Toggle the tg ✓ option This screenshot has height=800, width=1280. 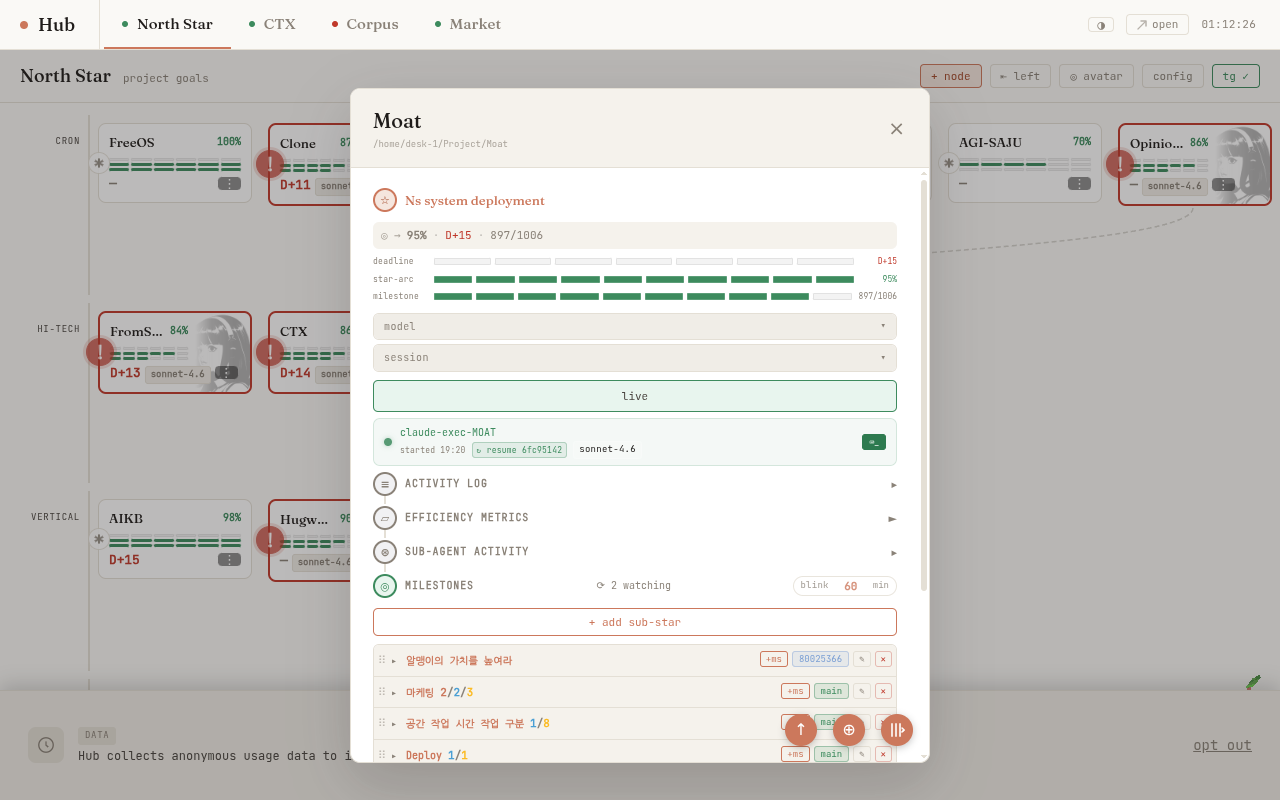point(1236,76)
